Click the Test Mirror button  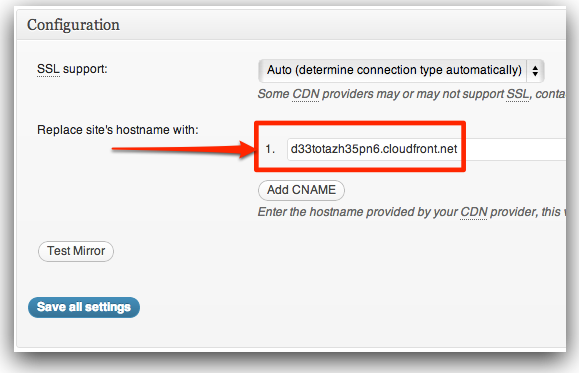76,251
